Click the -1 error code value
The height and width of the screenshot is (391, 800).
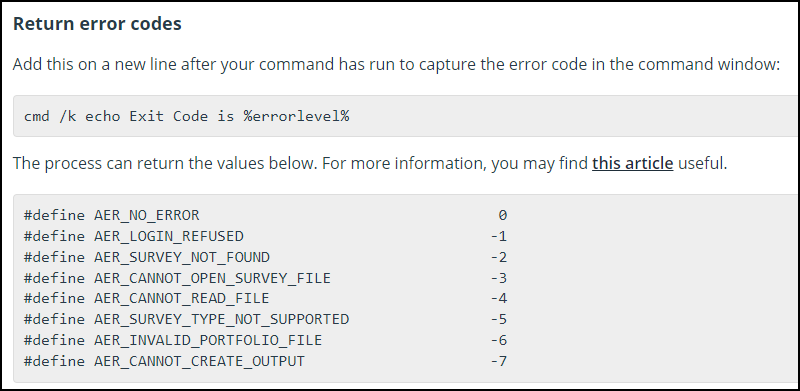pyautogui.click(x=498, y=236)
